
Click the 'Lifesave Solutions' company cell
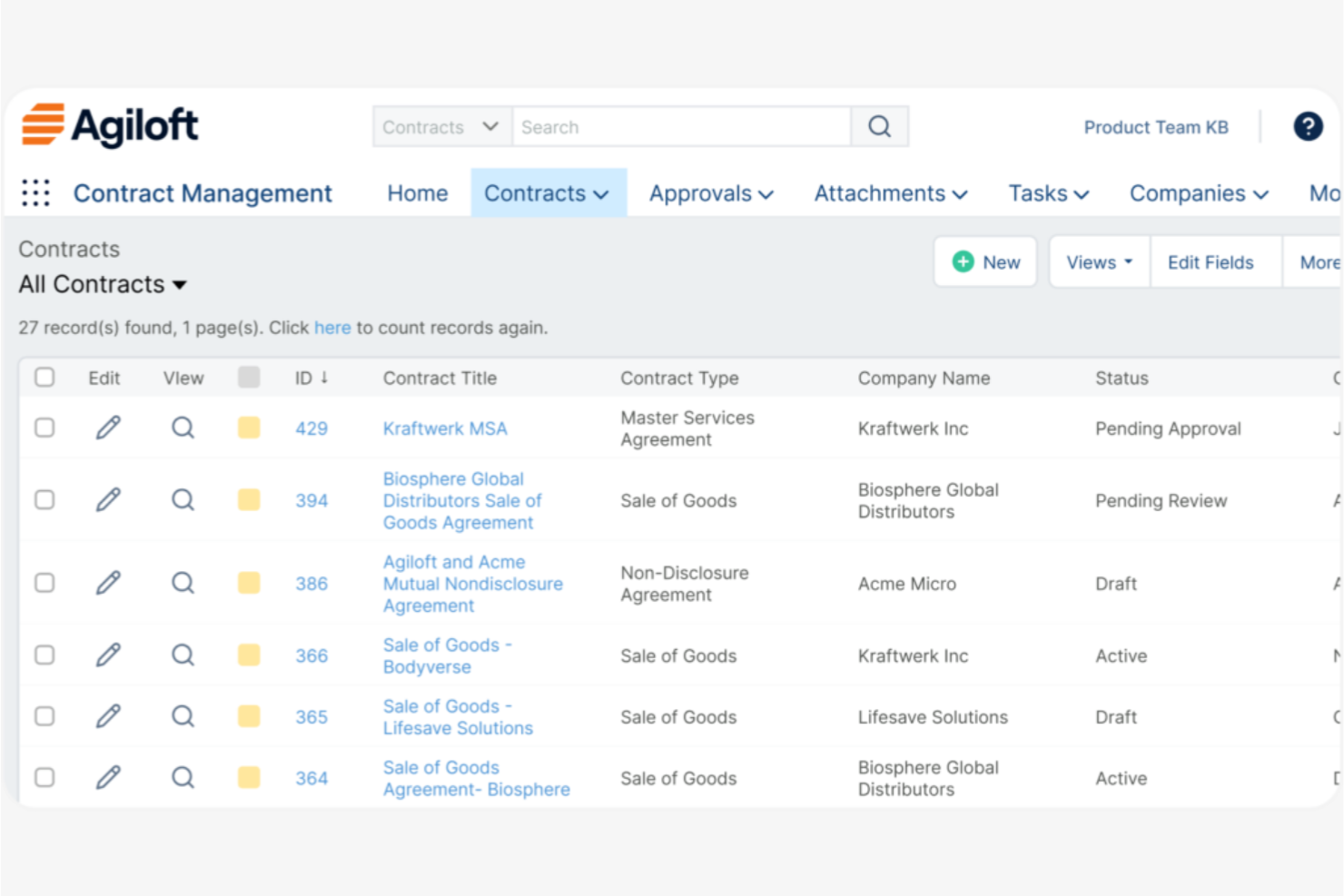[x=933, y=717]
